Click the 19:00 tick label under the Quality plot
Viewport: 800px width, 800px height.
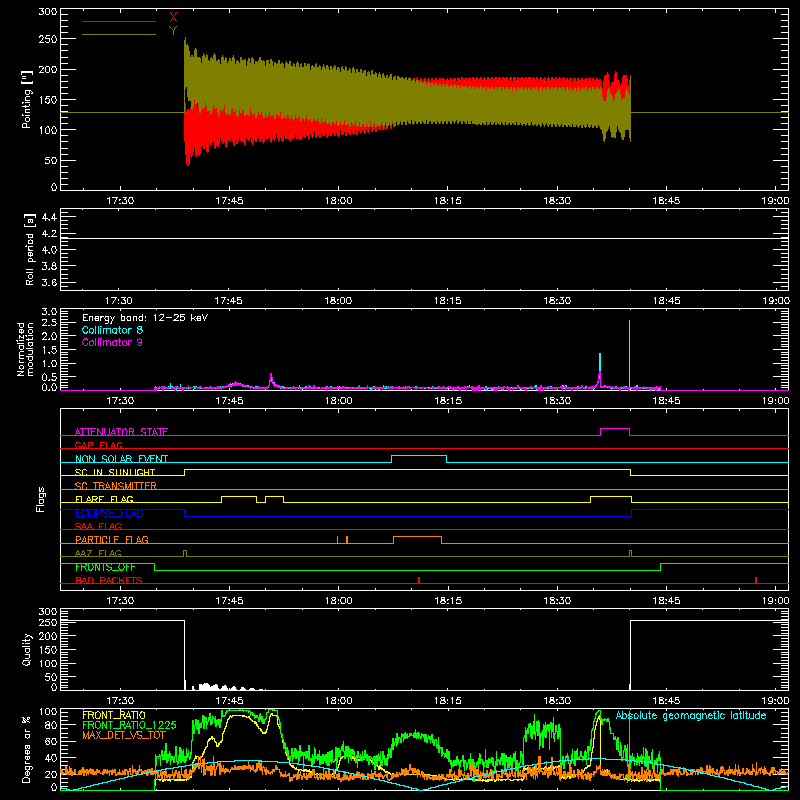point(775,701)
